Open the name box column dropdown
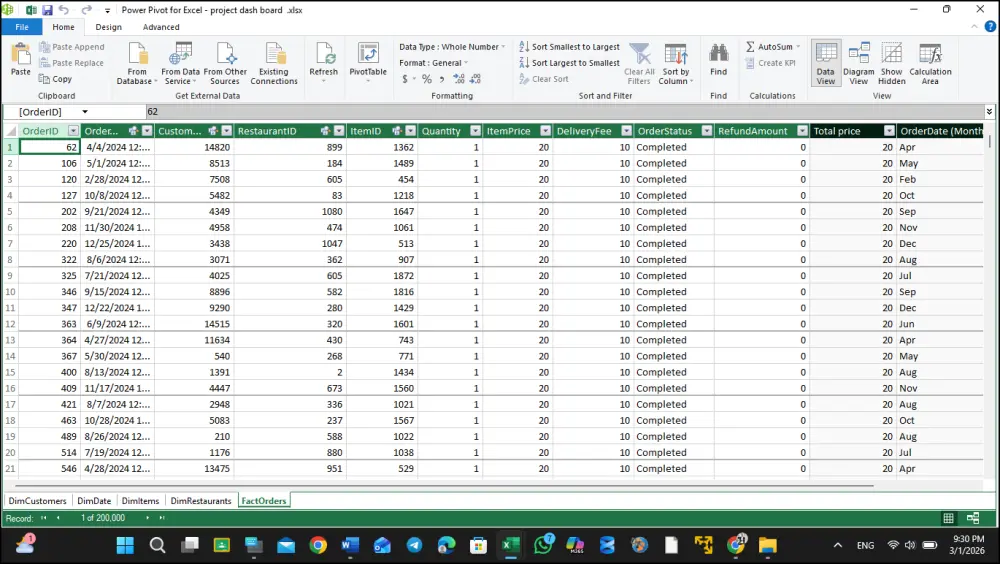 (x=85, y=112)
